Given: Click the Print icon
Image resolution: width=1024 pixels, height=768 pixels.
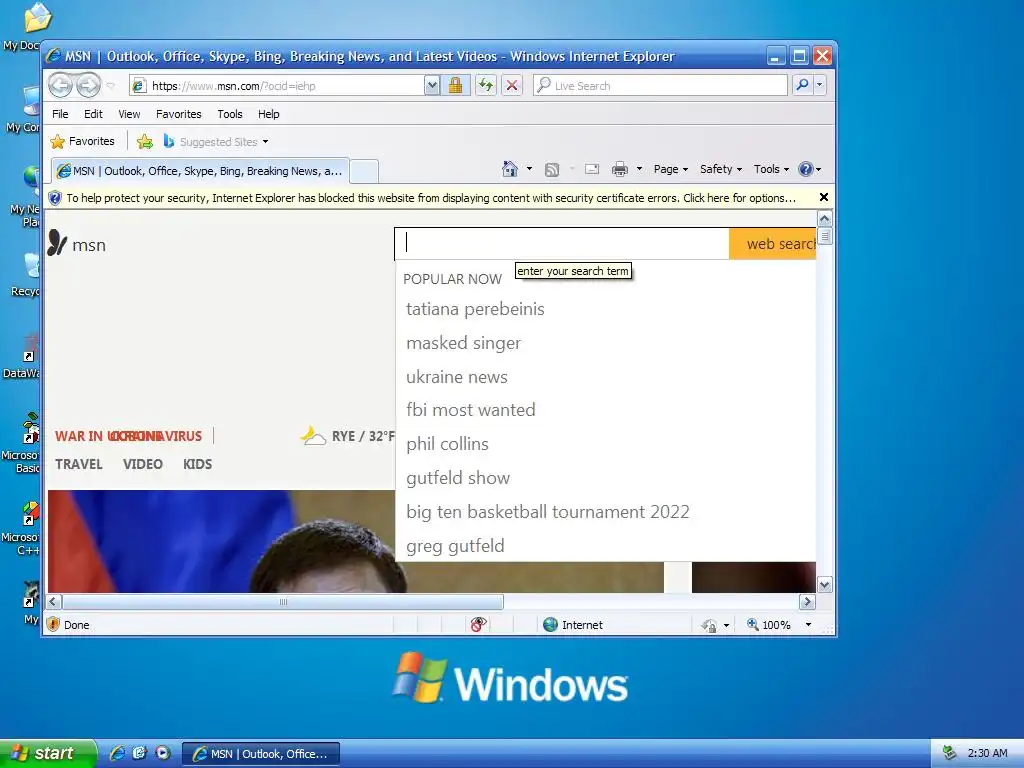Looking at the screenshot, I should coord(619,170).
